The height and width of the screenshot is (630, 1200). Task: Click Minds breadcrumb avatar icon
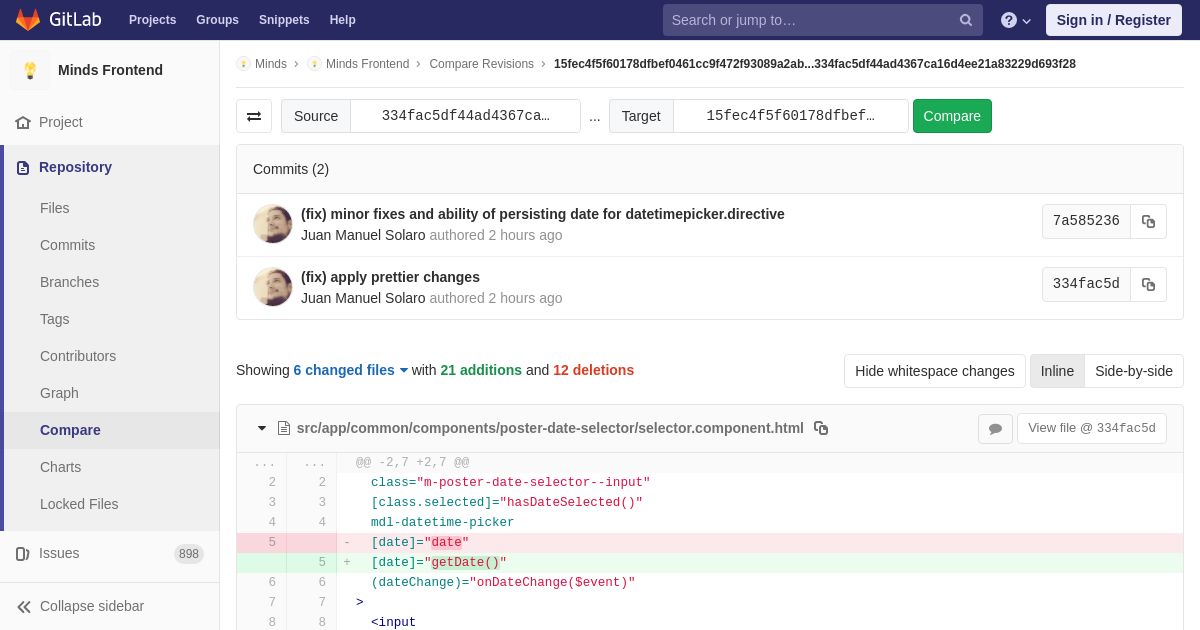243,64
